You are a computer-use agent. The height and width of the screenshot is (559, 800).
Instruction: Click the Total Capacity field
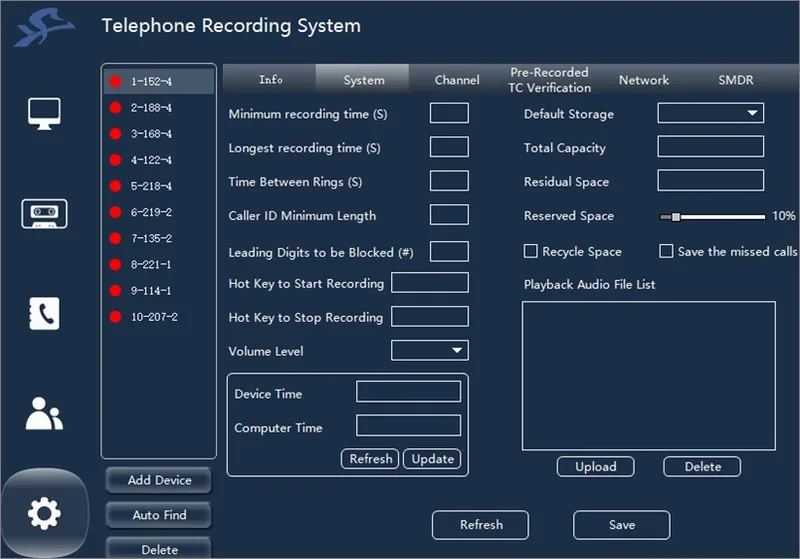click(711, 146)
